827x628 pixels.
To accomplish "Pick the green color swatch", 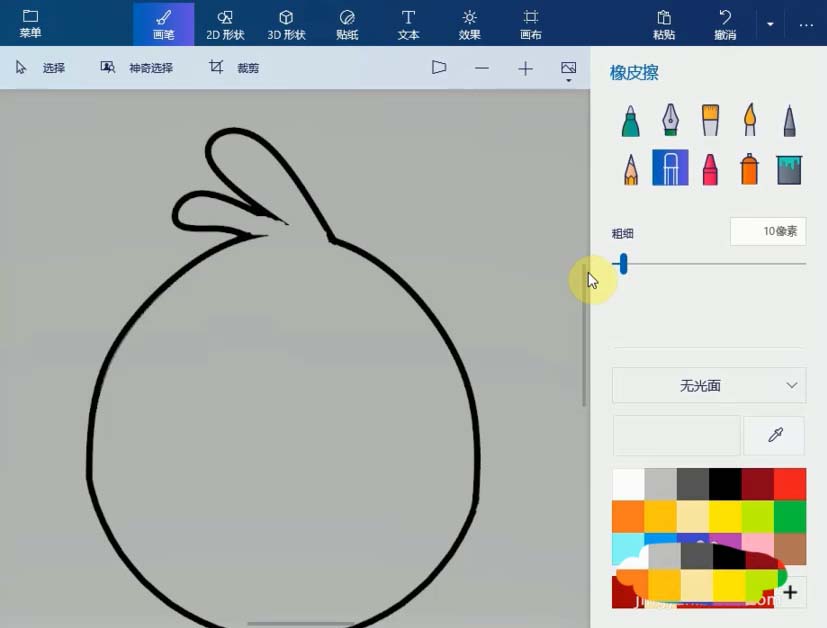I will [x=790, y=516].
